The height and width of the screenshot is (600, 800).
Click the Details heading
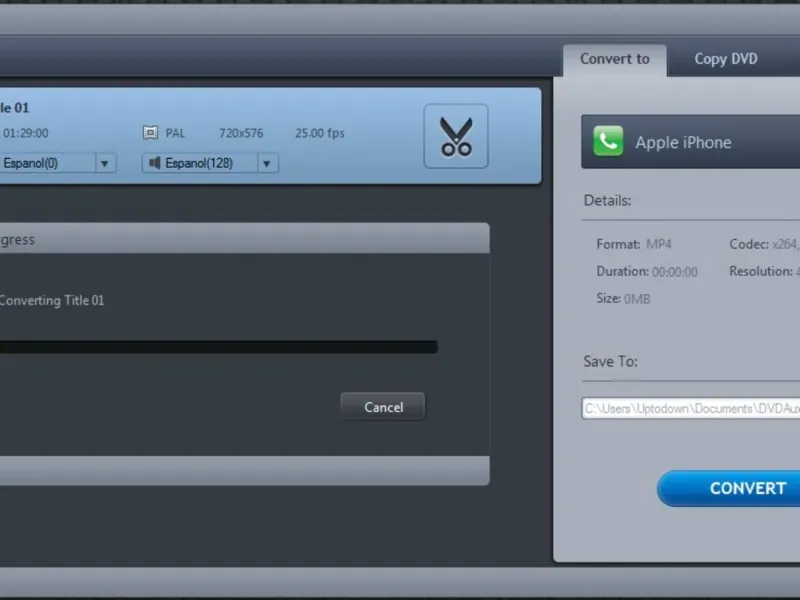607,201
